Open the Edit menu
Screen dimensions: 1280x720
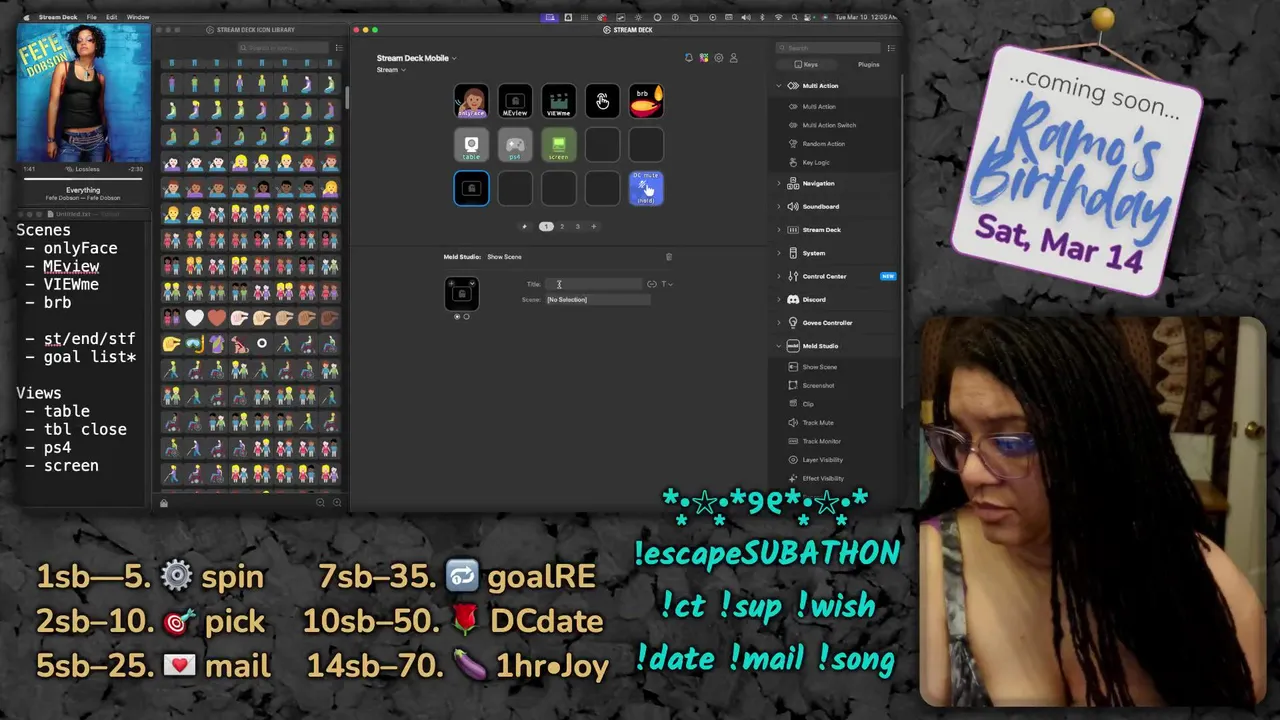[x=111, y=17]
